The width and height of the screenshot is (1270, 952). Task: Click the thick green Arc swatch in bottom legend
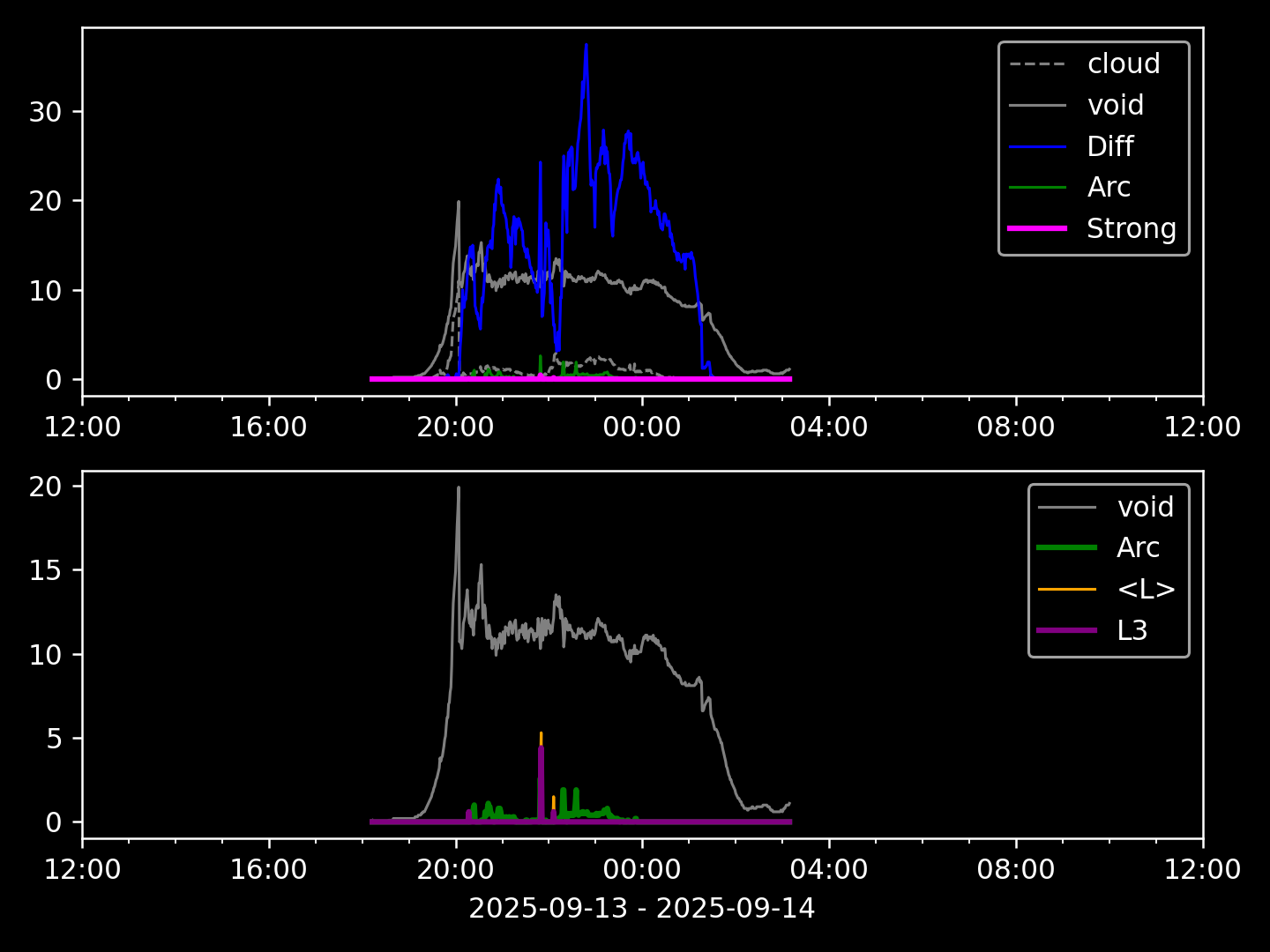click(x=1067, y=548)
